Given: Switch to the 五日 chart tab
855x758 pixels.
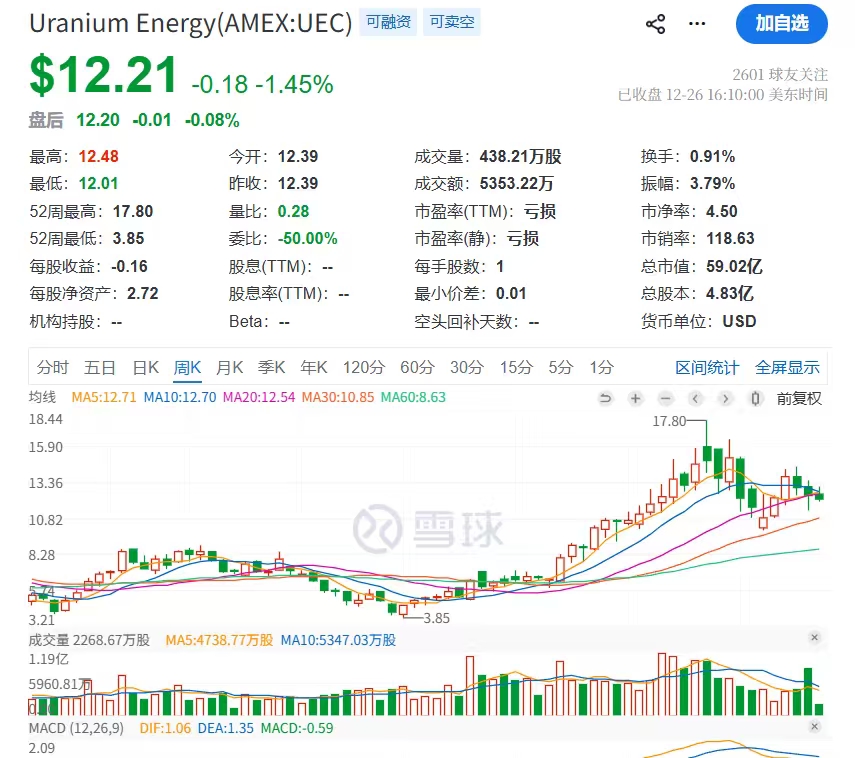Looking at the screenshot, I should (100, 368).
